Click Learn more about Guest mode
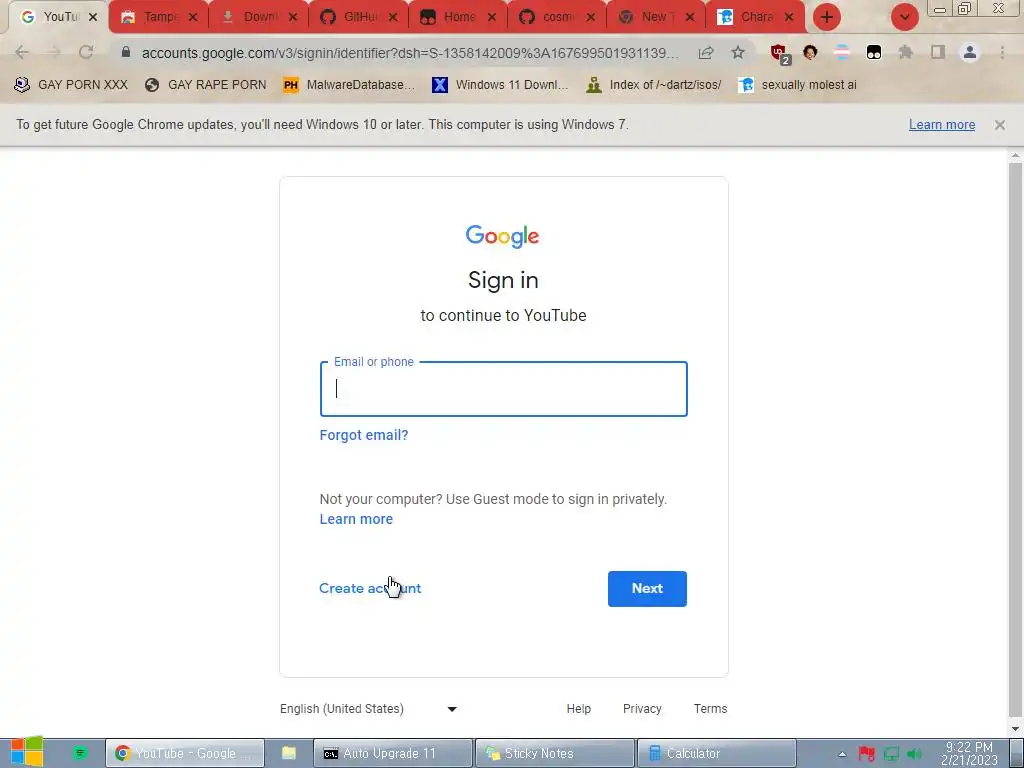The height and width of the screenshot is (768, 1024). pos(356,519)
